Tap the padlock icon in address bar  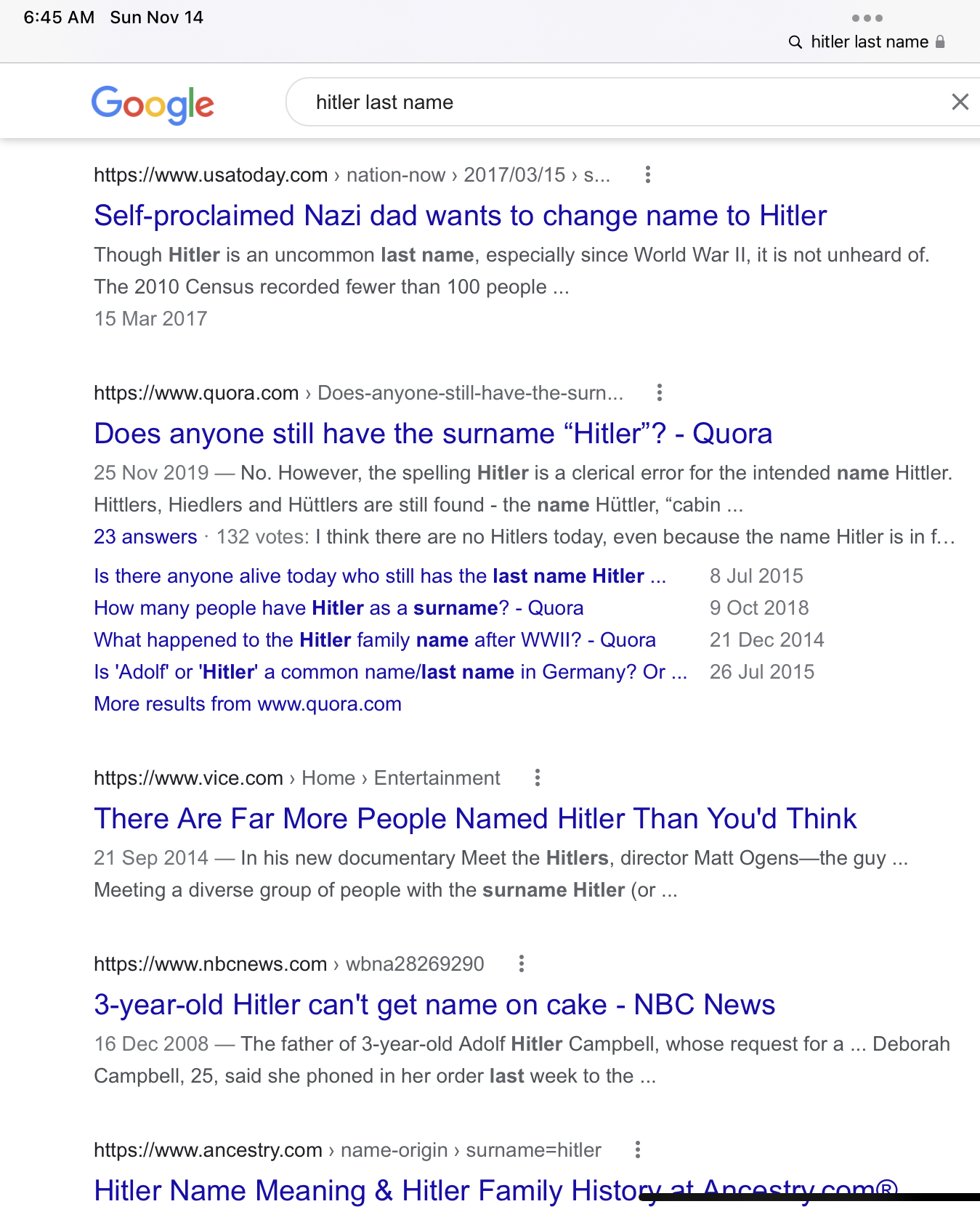click(x=940, y=41)
